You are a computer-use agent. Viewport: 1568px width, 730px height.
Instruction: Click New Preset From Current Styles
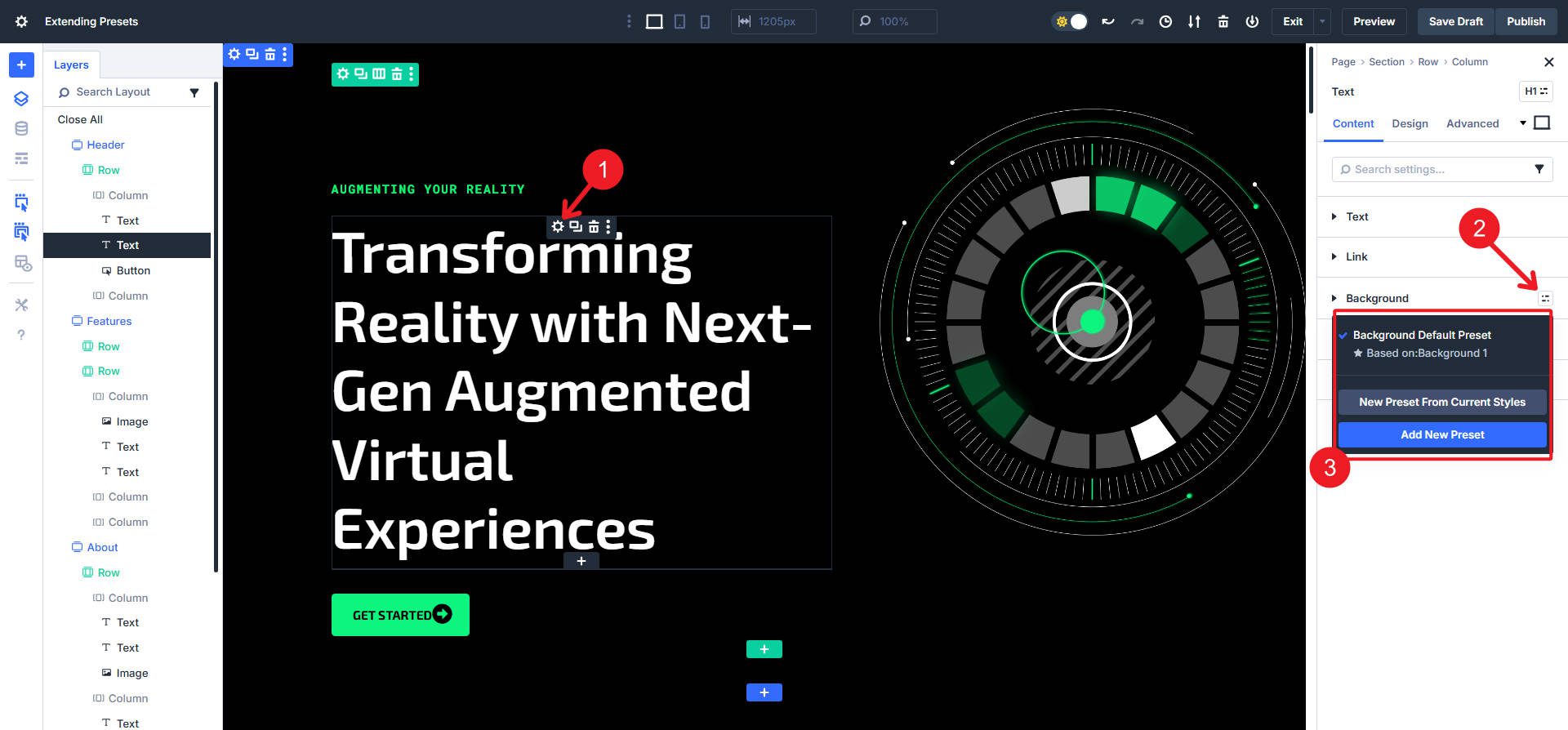1442,402
